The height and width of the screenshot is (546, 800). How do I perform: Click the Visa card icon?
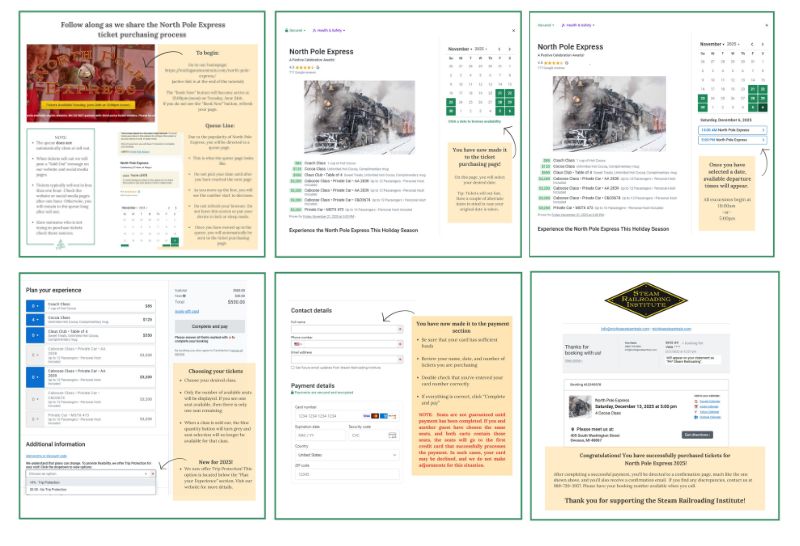click(x=366, y=416)
